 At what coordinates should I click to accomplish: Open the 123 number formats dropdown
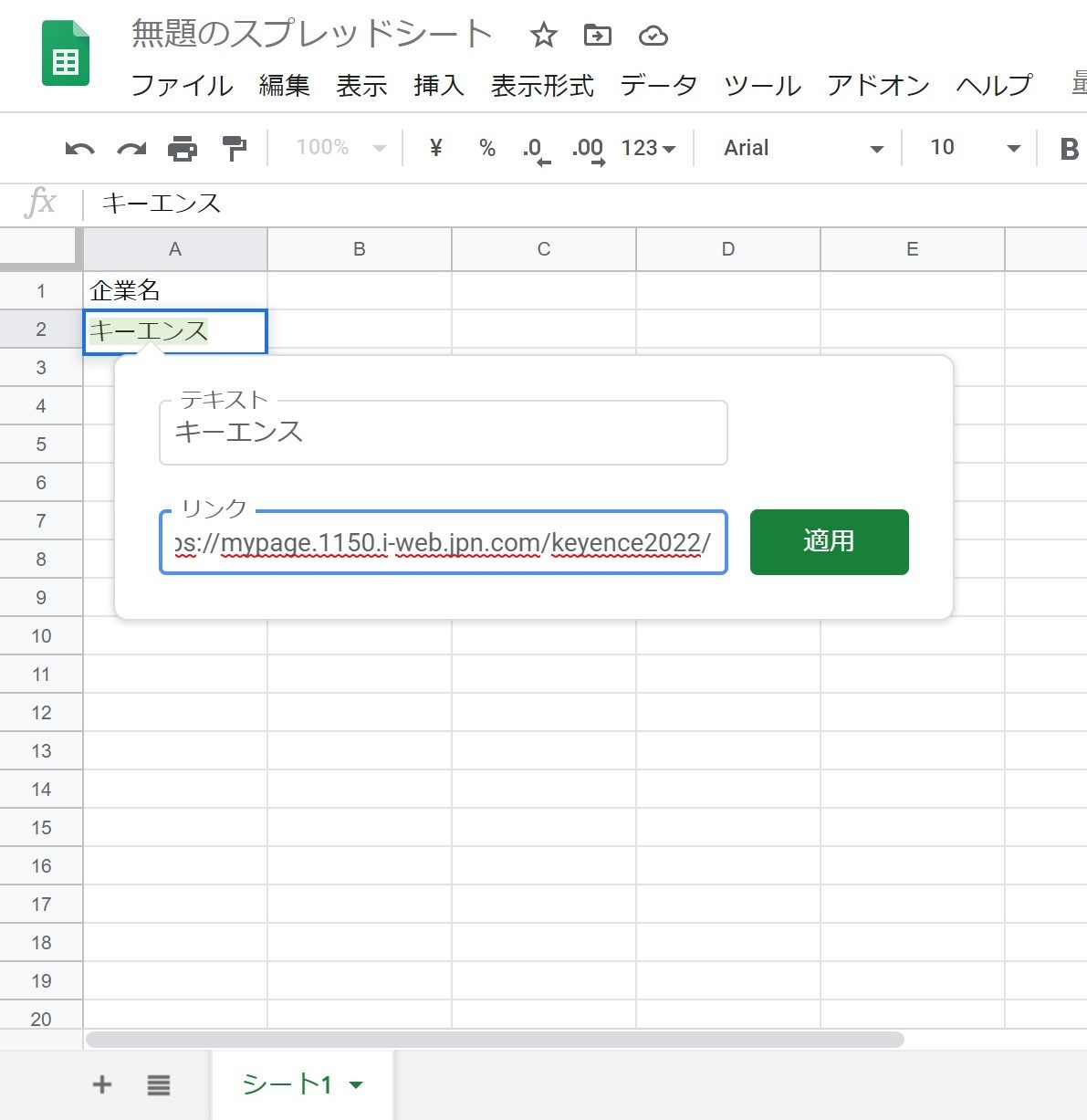[x=648, y=148]
